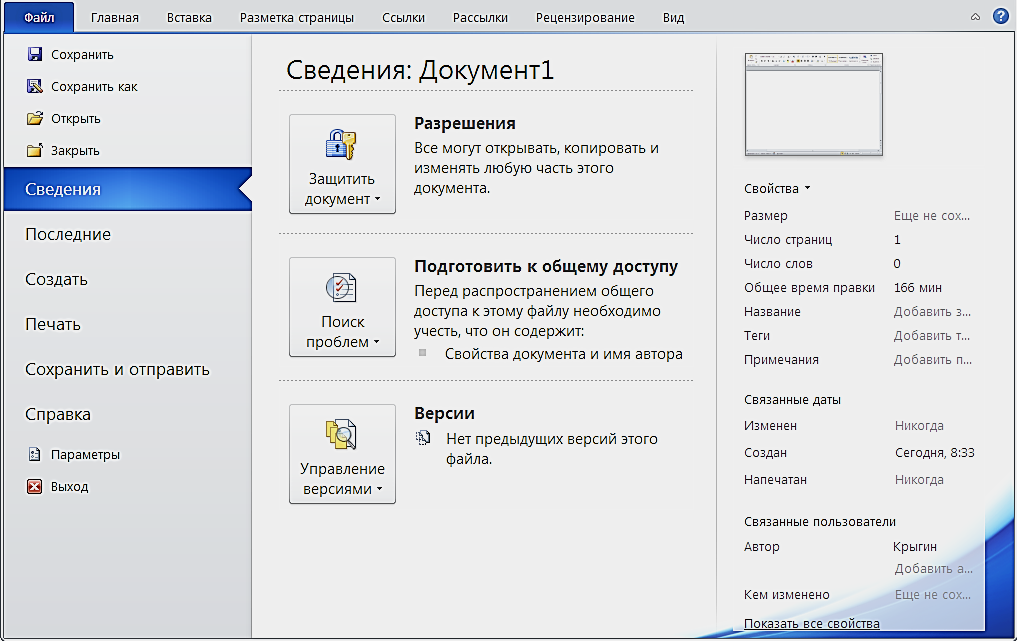The height and width of the screenshot is (641, 1017).
Task: Click the Добавить автора field
Action: (933, 569)
